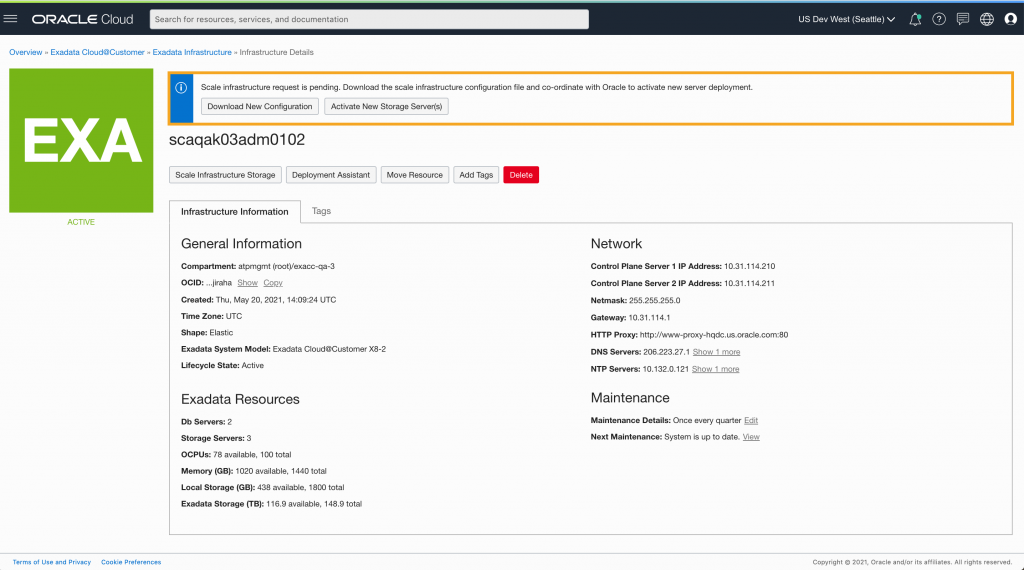Open the notifications bell icon
The image size is (1024, 570).
pyautogui.click(x=915, y=20)
